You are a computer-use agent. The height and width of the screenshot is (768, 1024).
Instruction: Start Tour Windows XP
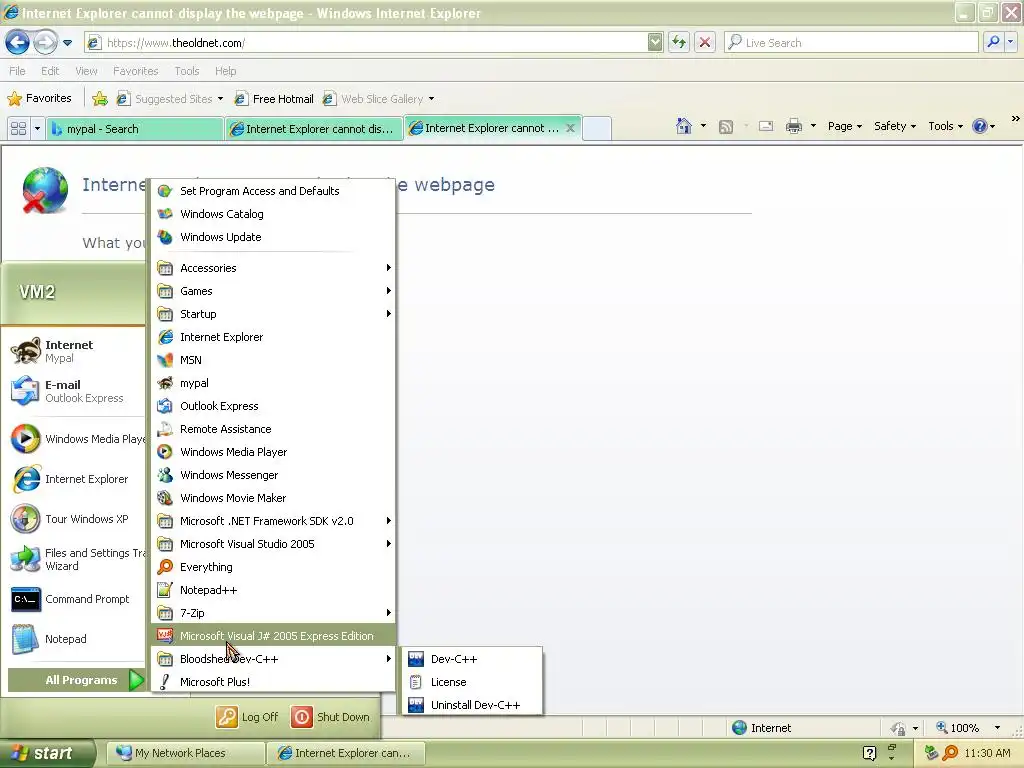(x=75, y=519)
